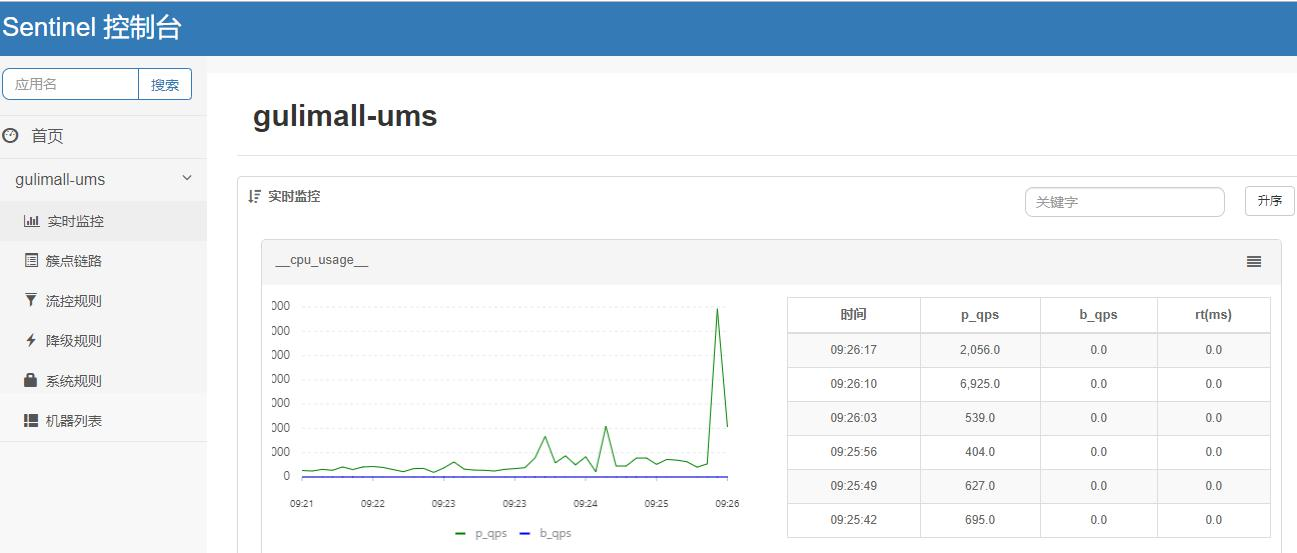Select the 09:25:56 time cell

coord(854,452)
